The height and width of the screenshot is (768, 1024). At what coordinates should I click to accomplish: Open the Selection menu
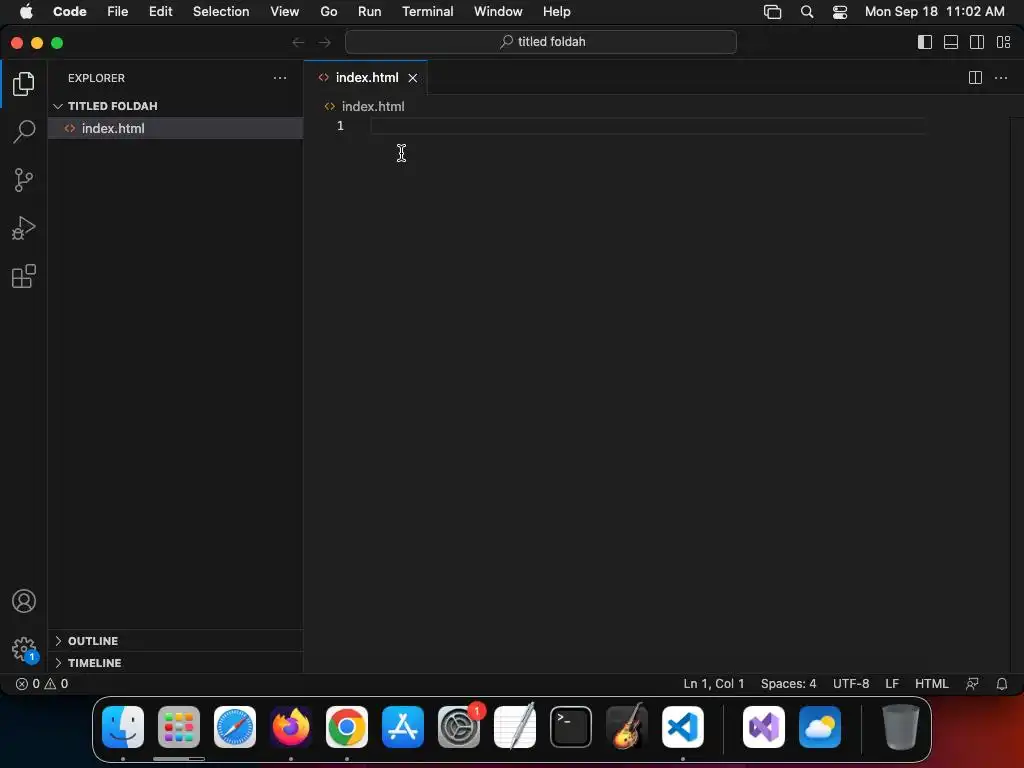(221, 12)
